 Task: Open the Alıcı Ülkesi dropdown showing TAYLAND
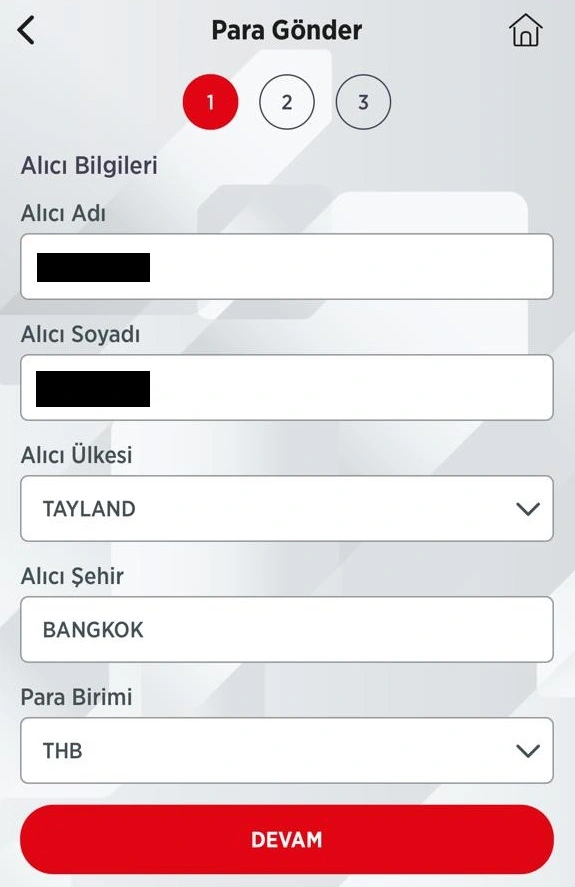tap(287, 509)
